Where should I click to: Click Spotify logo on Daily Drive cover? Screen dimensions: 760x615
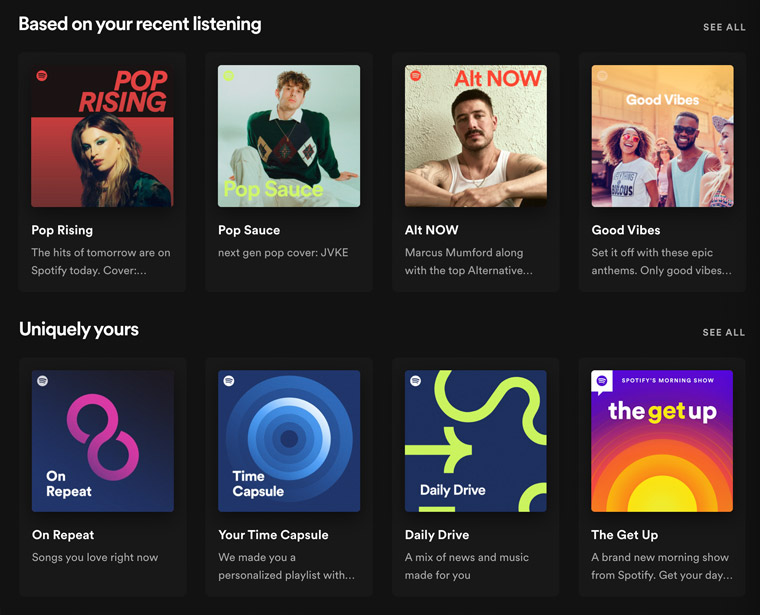(x=415, y=381)
